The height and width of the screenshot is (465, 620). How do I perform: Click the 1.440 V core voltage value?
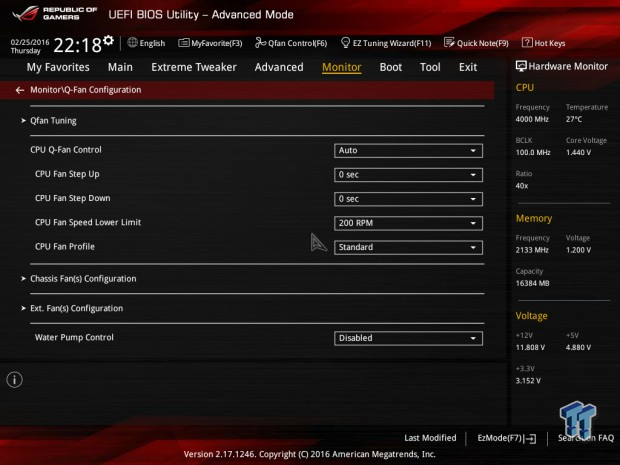[578, 152]
